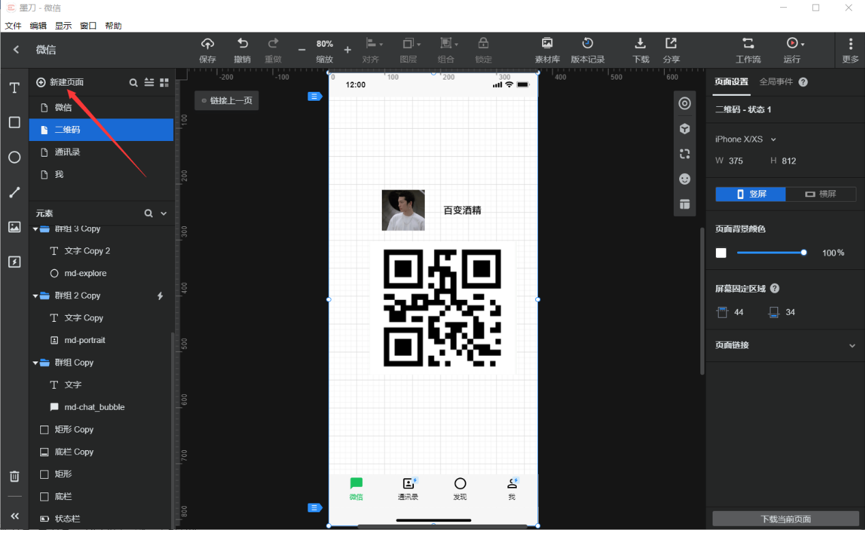Click the page height field 812
The height and width of the screenshot is (535, 865).
[789, 160]
